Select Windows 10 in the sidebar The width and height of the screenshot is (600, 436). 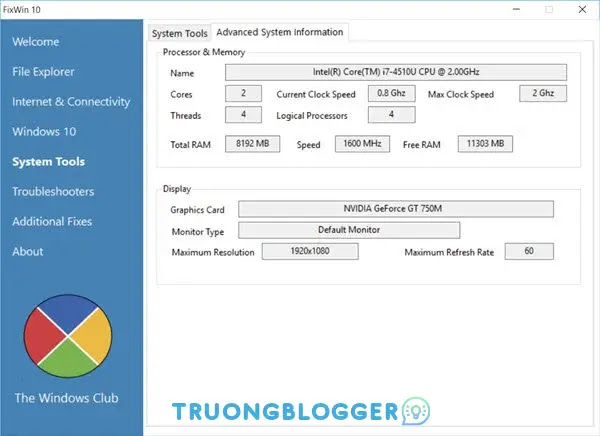44,131
